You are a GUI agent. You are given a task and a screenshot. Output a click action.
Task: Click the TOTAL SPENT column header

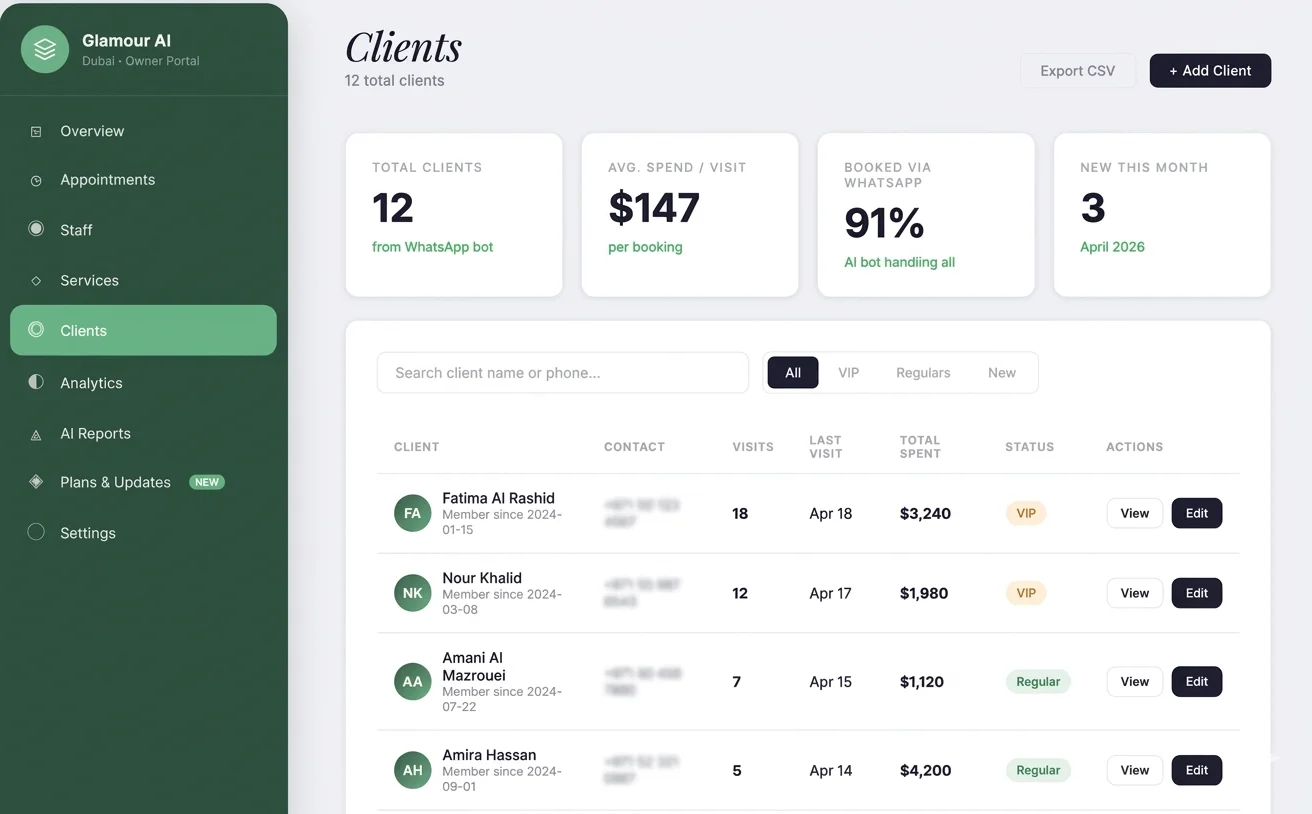pos(920,447)
